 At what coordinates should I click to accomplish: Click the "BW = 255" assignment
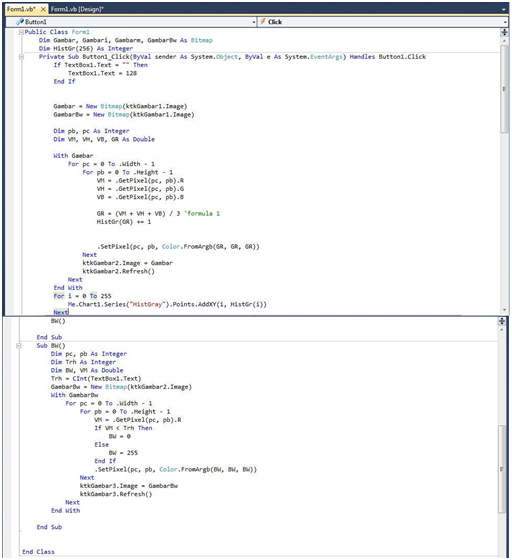123,453
